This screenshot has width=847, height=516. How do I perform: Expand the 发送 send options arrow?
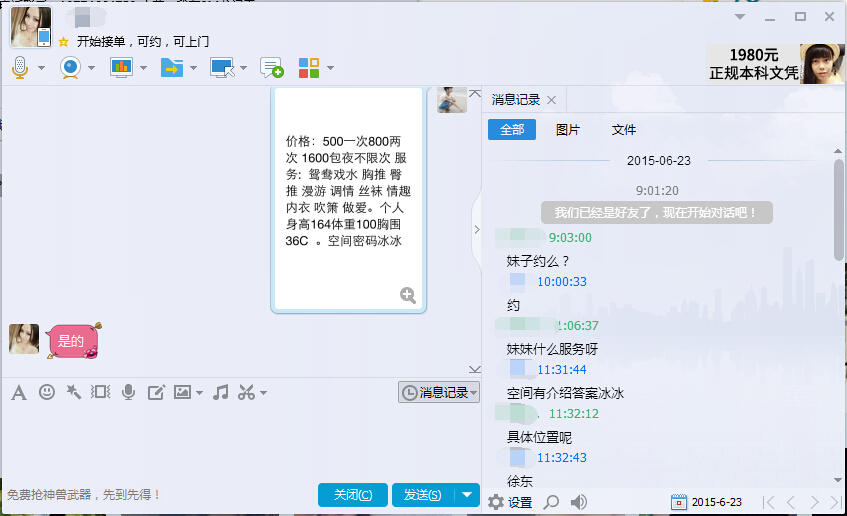[x=467, y=494]
